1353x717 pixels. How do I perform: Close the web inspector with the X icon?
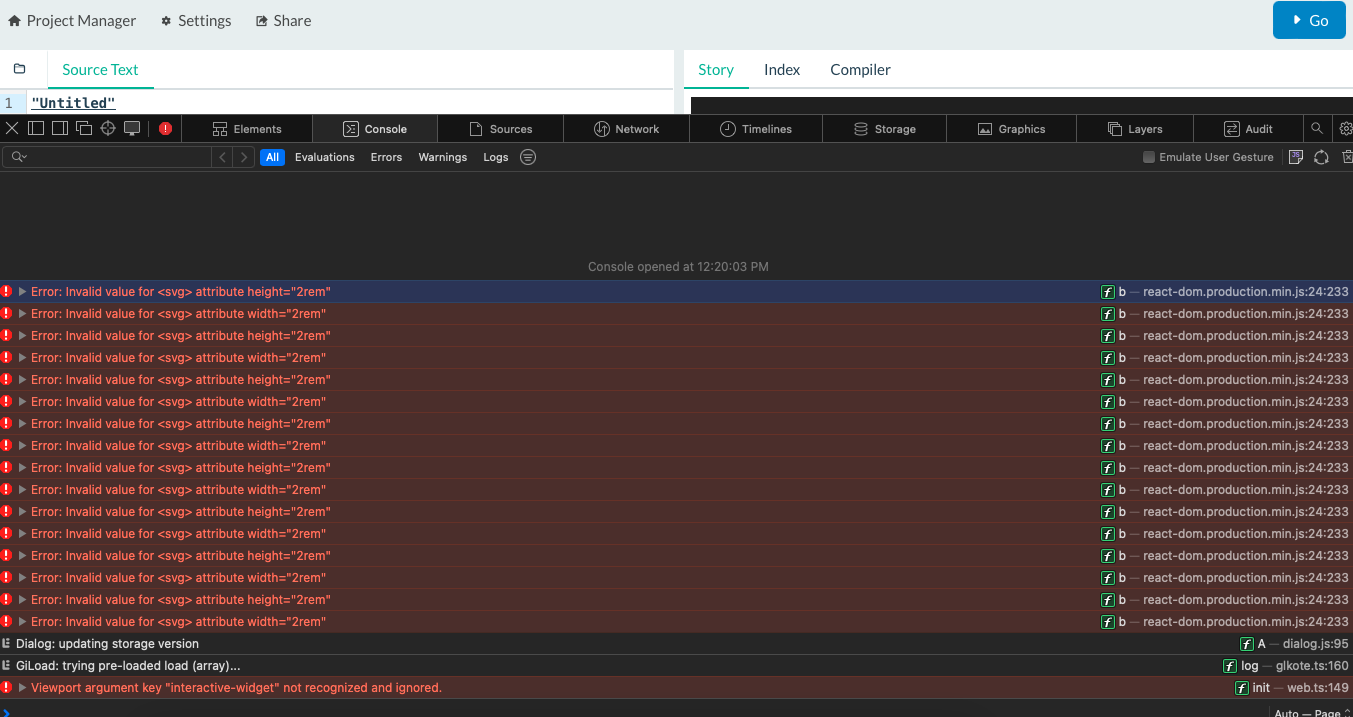tap(12, 128)
